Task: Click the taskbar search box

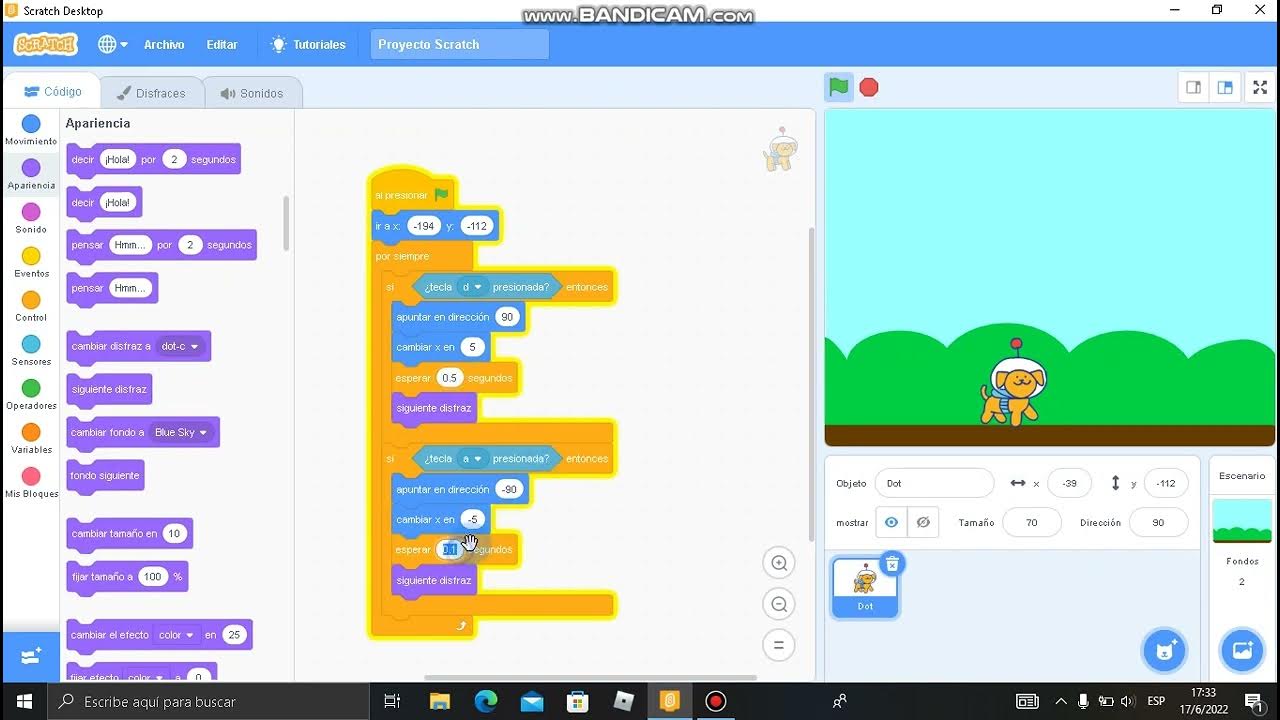Action: point(209,701)
